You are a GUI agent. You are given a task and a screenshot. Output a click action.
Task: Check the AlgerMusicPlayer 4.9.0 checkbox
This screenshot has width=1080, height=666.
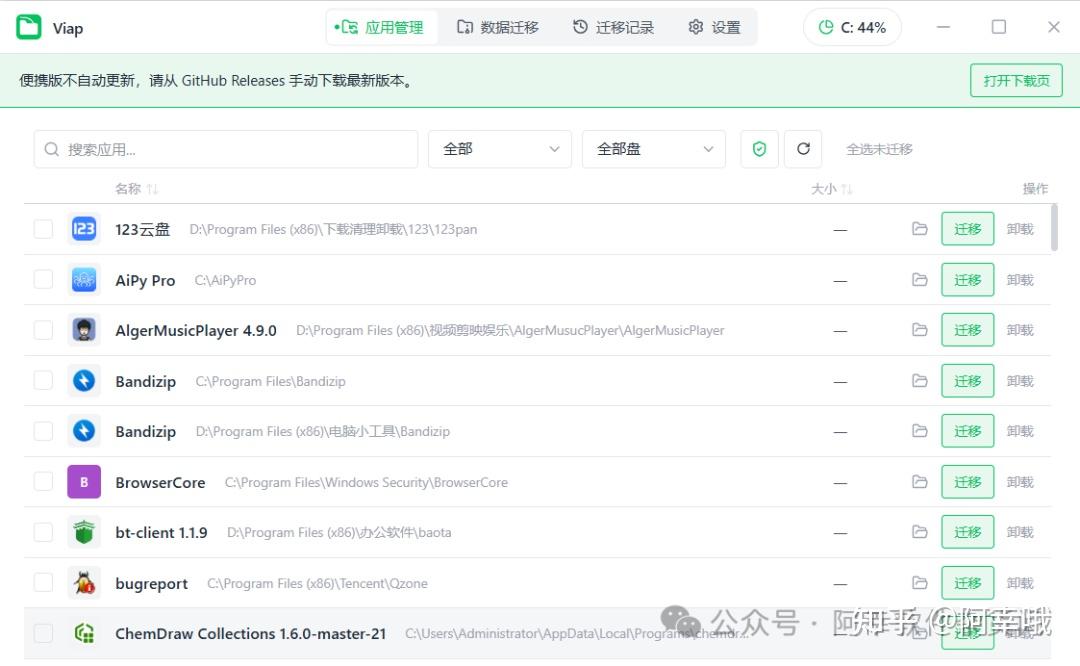pyautogui.click(x=43, y=330)
